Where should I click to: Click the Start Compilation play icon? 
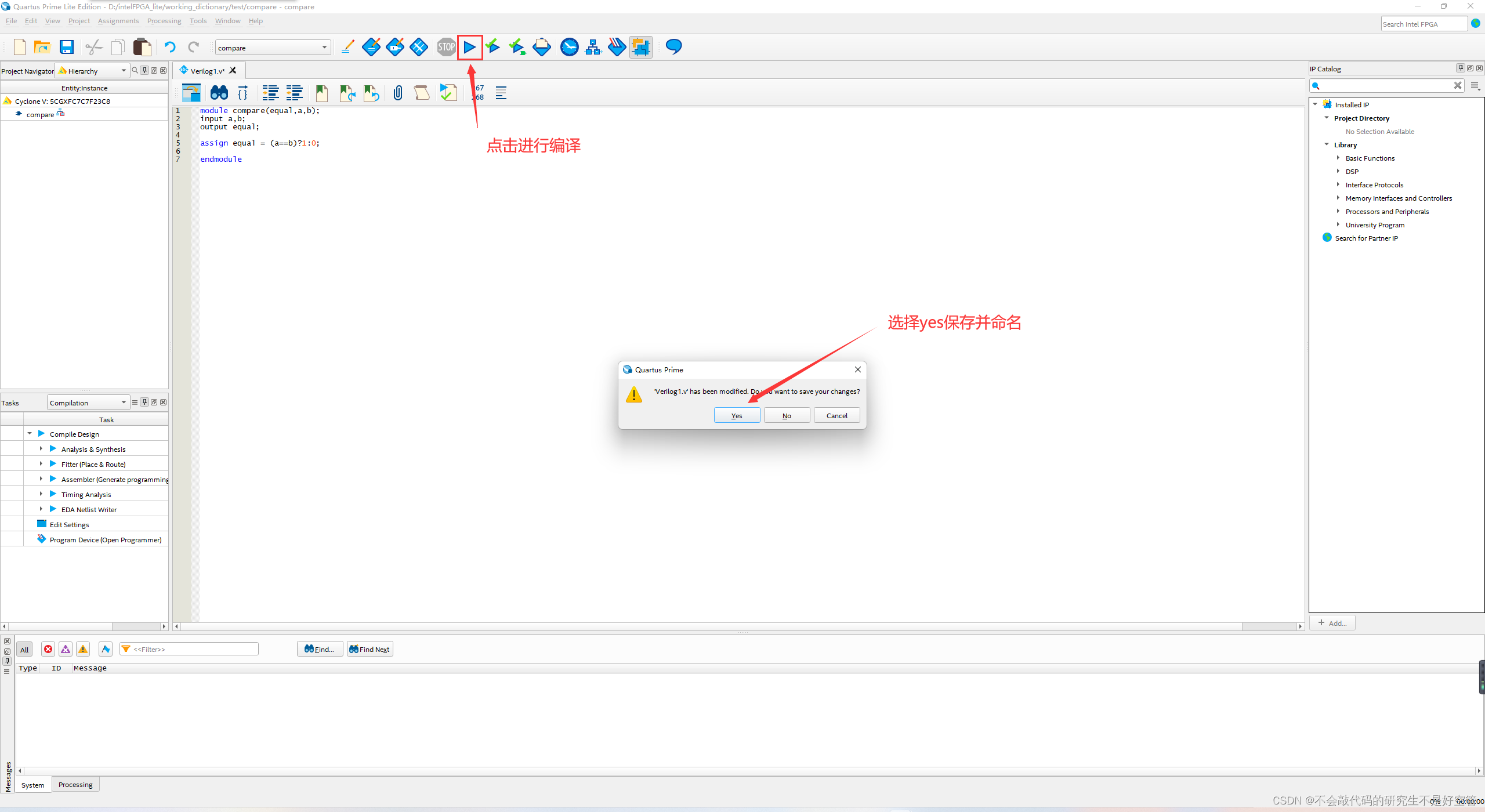pos(470,47)
